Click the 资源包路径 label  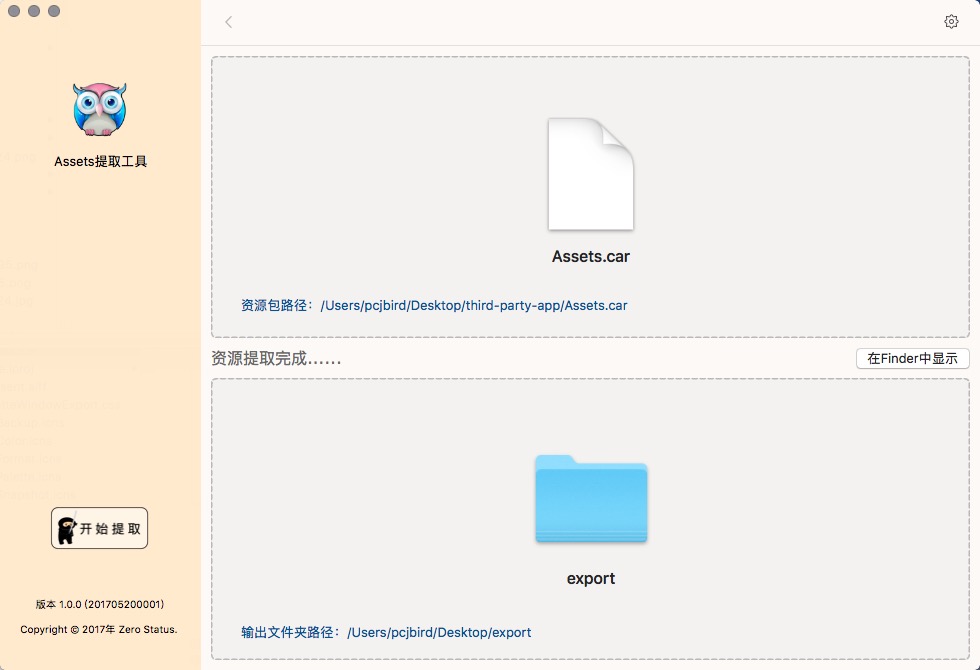pos(276,306)
